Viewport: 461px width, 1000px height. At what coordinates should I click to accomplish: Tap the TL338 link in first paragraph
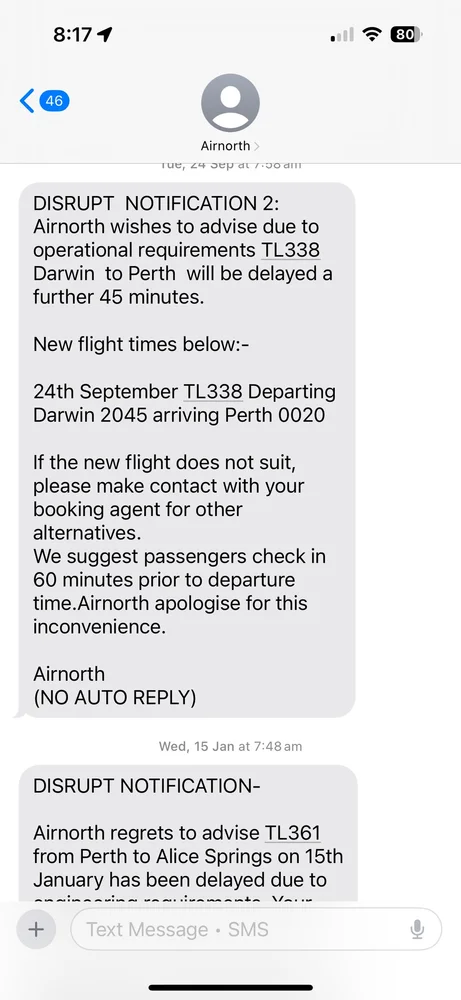tap(290, 250)
